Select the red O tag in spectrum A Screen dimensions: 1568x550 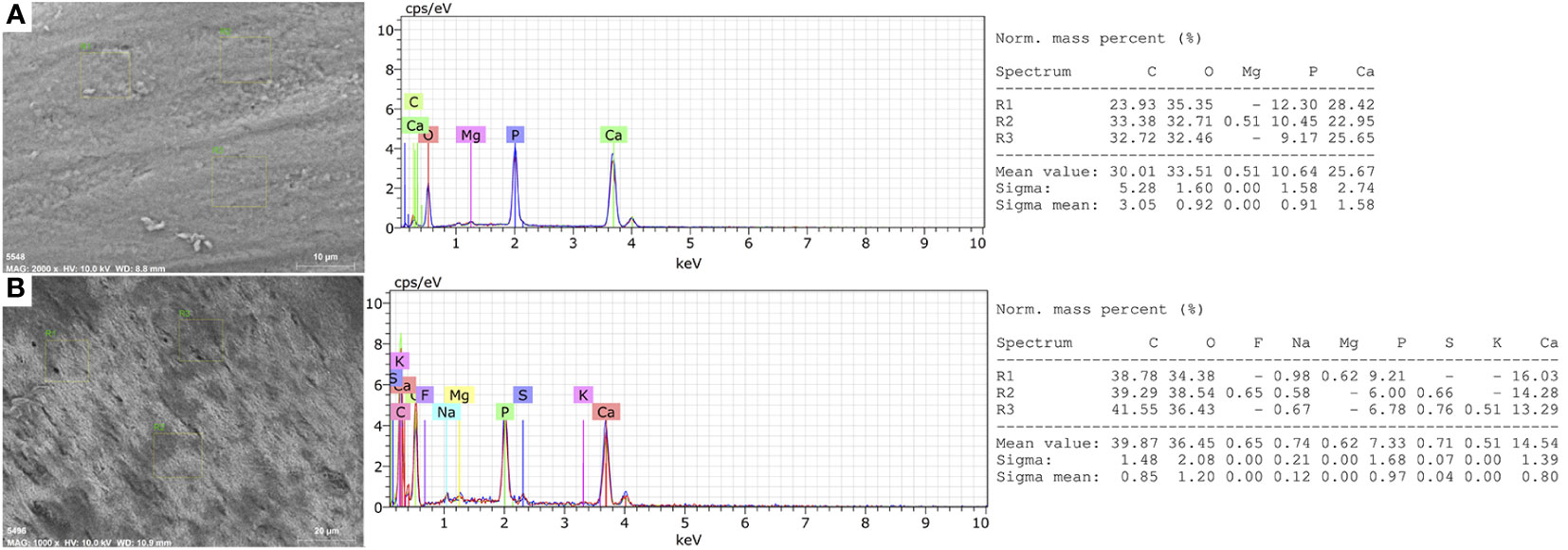(428, 135)
